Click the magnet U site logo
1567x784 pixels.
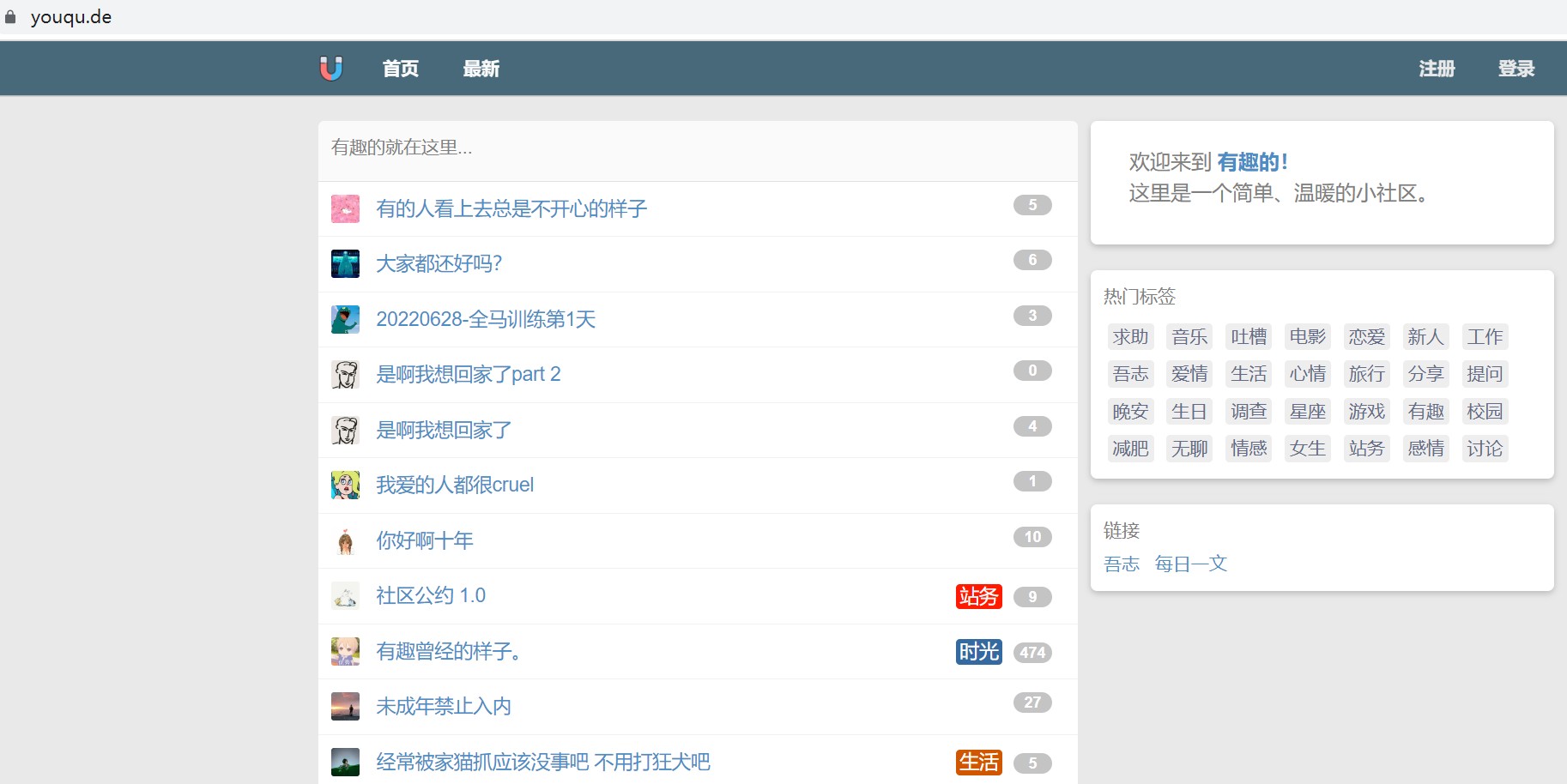(330, 68)
